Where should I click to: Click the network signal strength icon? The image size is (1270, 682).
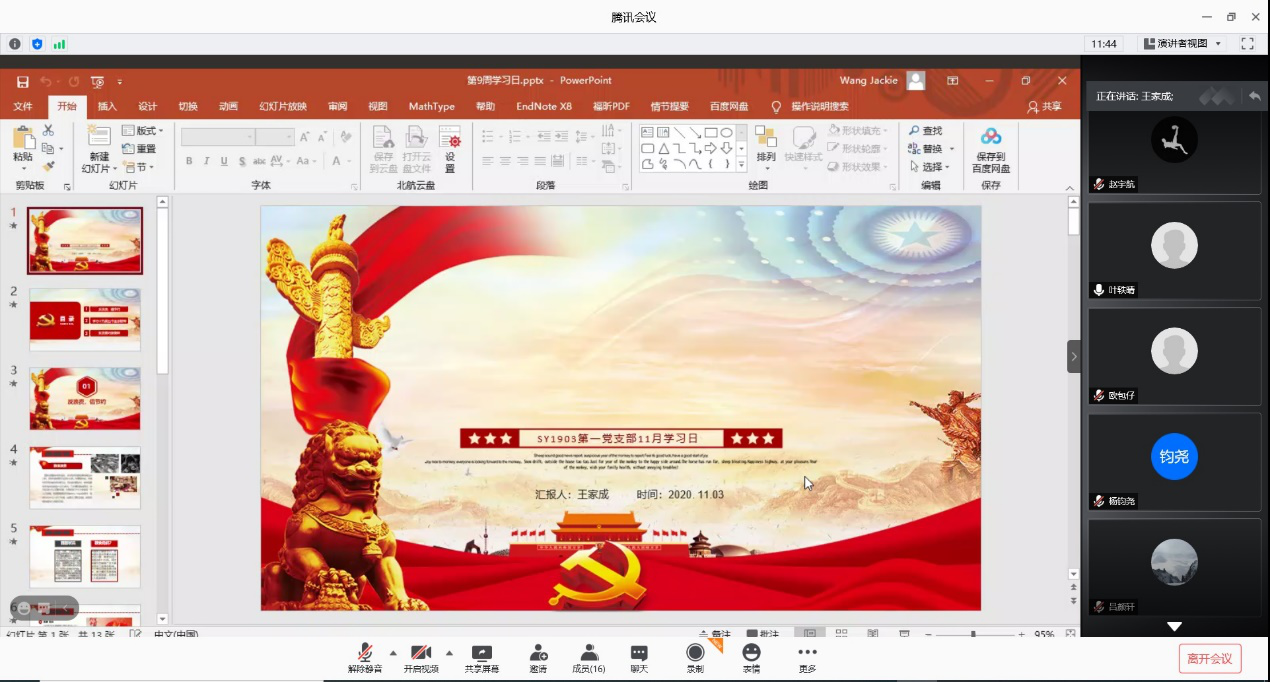(x=59, y=44)
